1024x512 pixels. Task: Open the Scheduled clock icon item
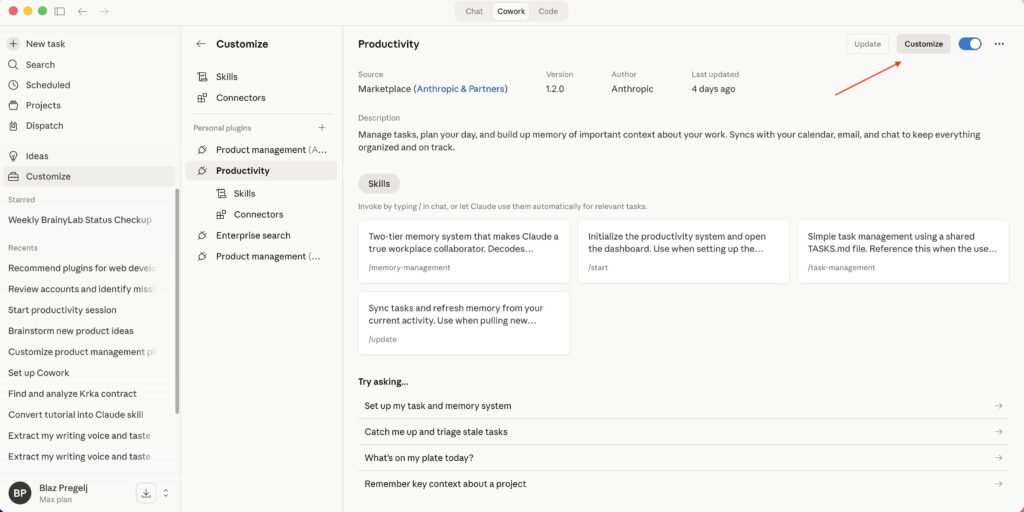click(x=14, y=85)
